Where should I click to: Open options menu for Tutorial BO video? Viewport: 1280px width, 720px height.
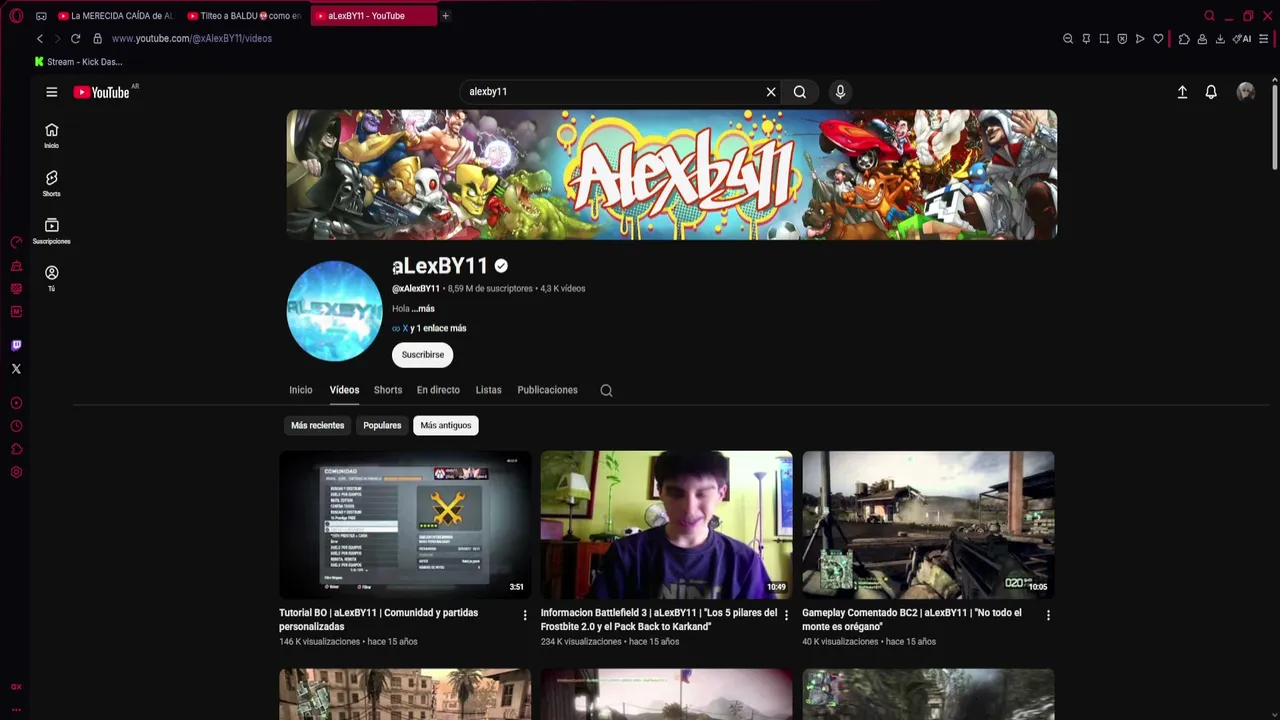pos(525,616)
